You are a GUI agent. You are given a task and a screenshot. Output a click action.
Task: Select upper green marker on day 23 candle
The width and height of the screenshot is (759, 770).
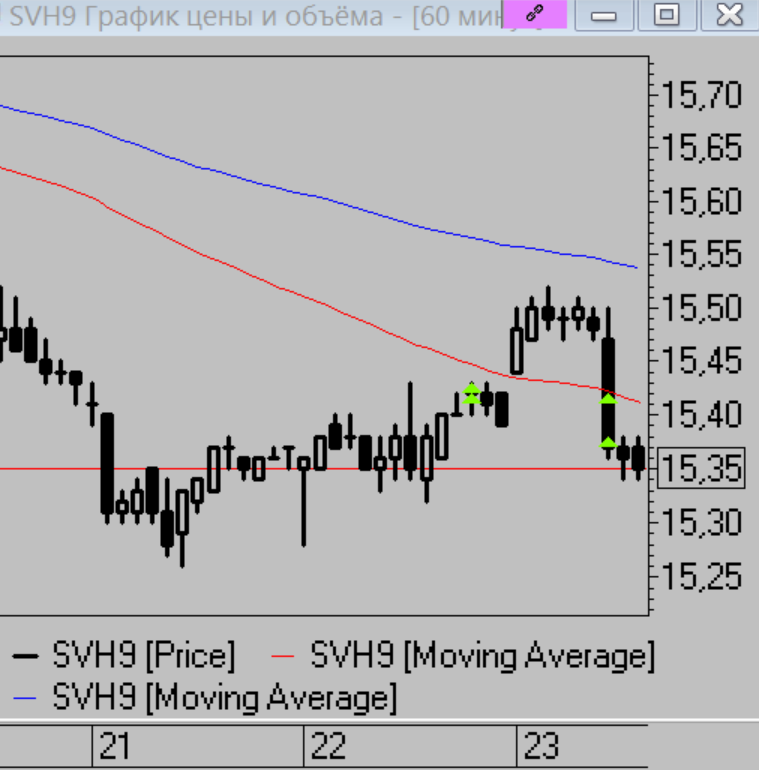pyautogui.click(x=608, y=399)
